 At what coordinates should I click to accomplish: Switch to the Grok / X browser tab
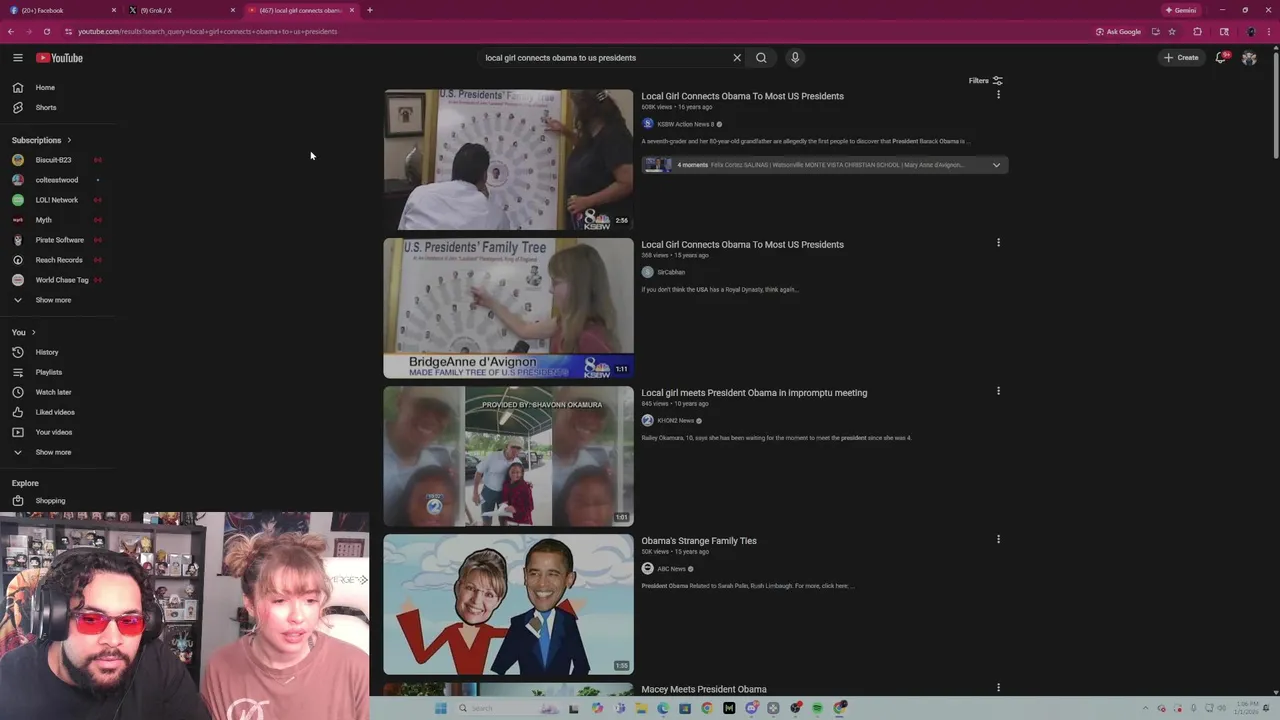click(180, 10)
